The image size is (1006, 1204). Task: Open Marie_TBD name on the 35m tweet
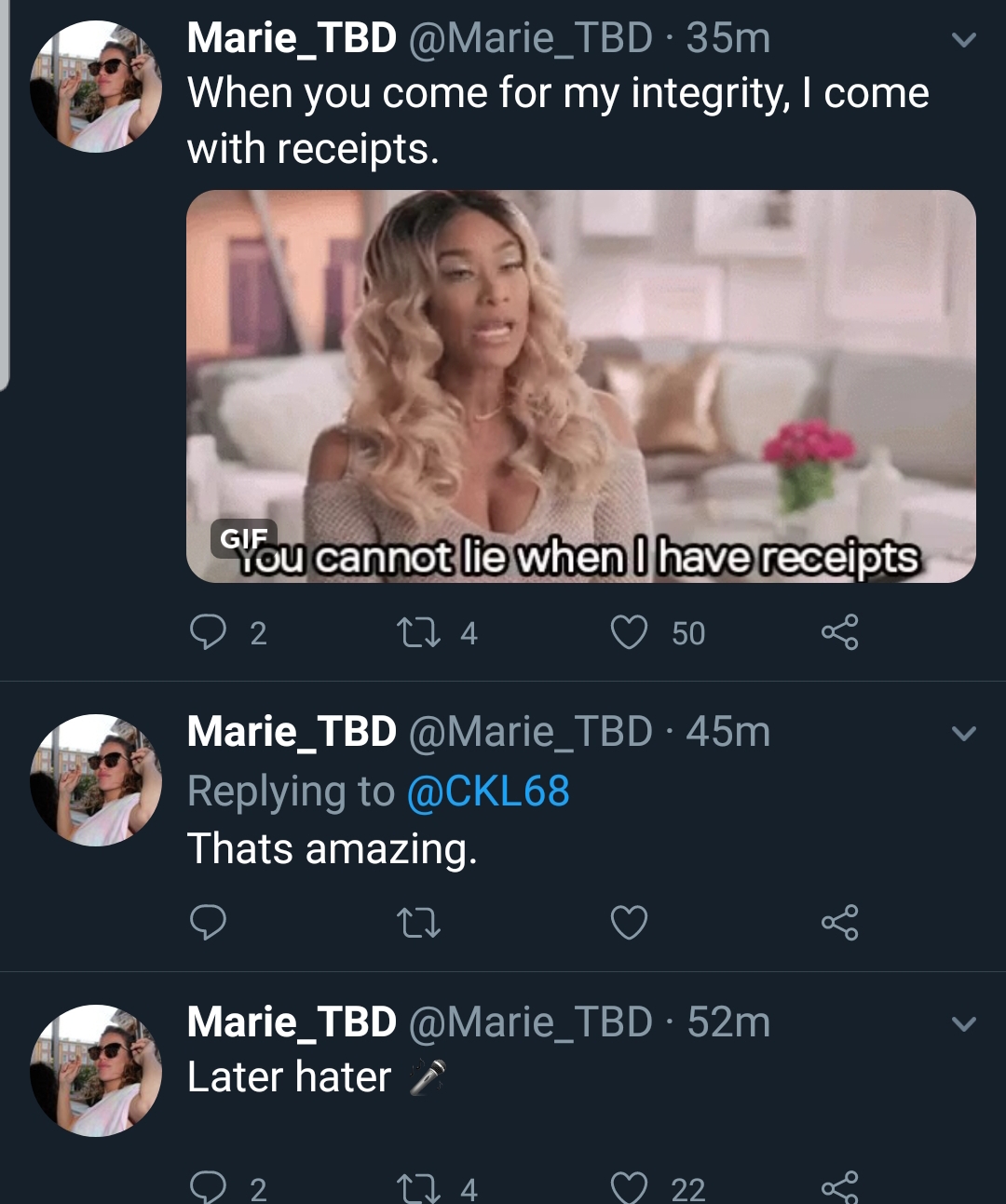coord(292,38)
